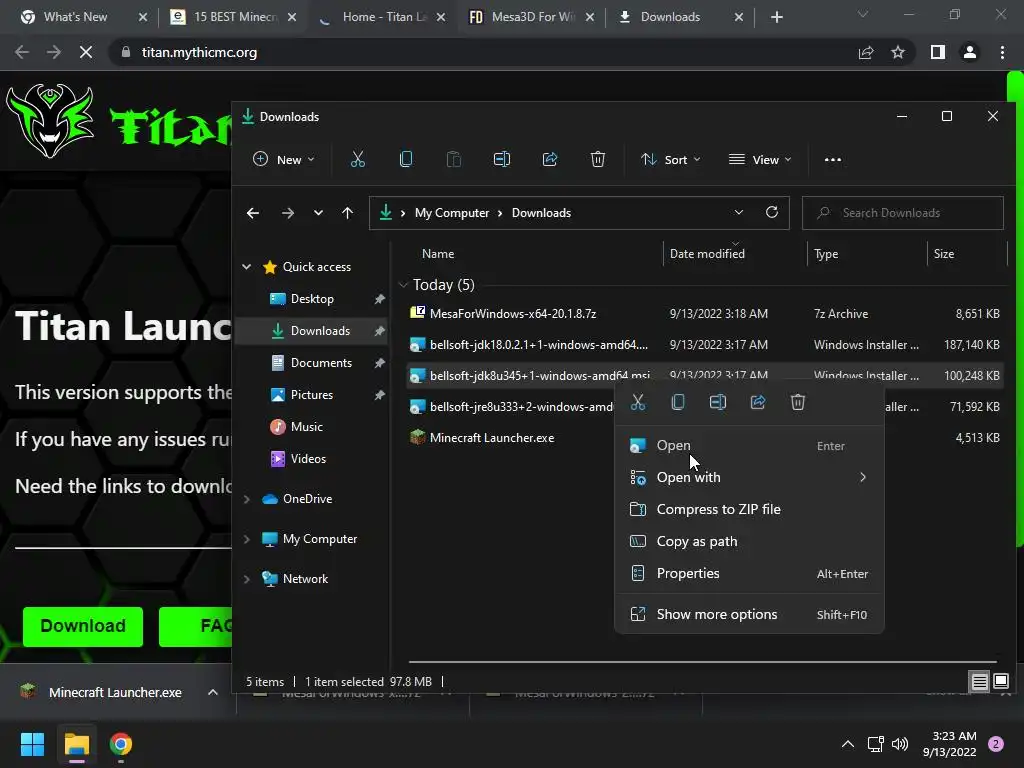Click the Delete trash icon in Explorer toolbar
1024x768 pixels.
(x=598, y=159)
